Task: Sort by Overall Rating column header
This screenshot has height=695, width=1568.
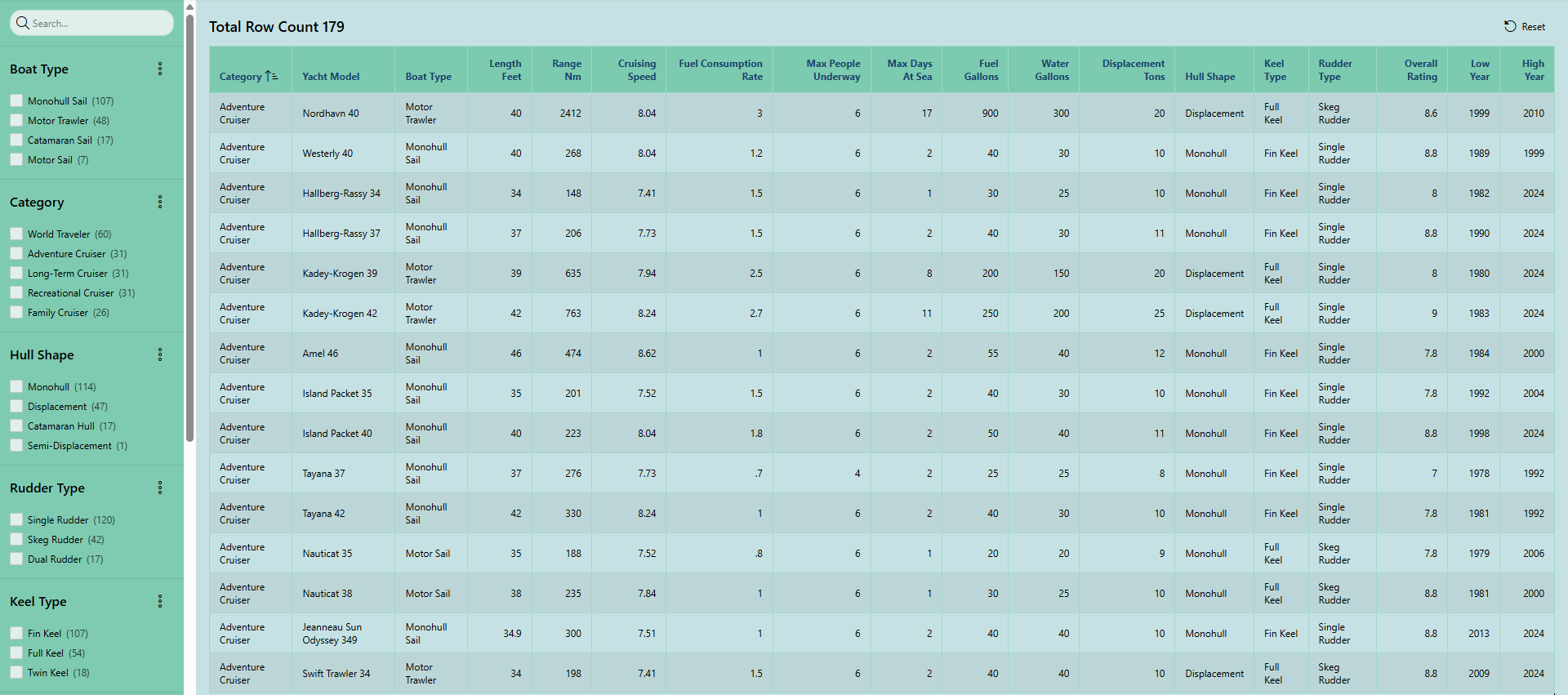Action: [1420, 70]
